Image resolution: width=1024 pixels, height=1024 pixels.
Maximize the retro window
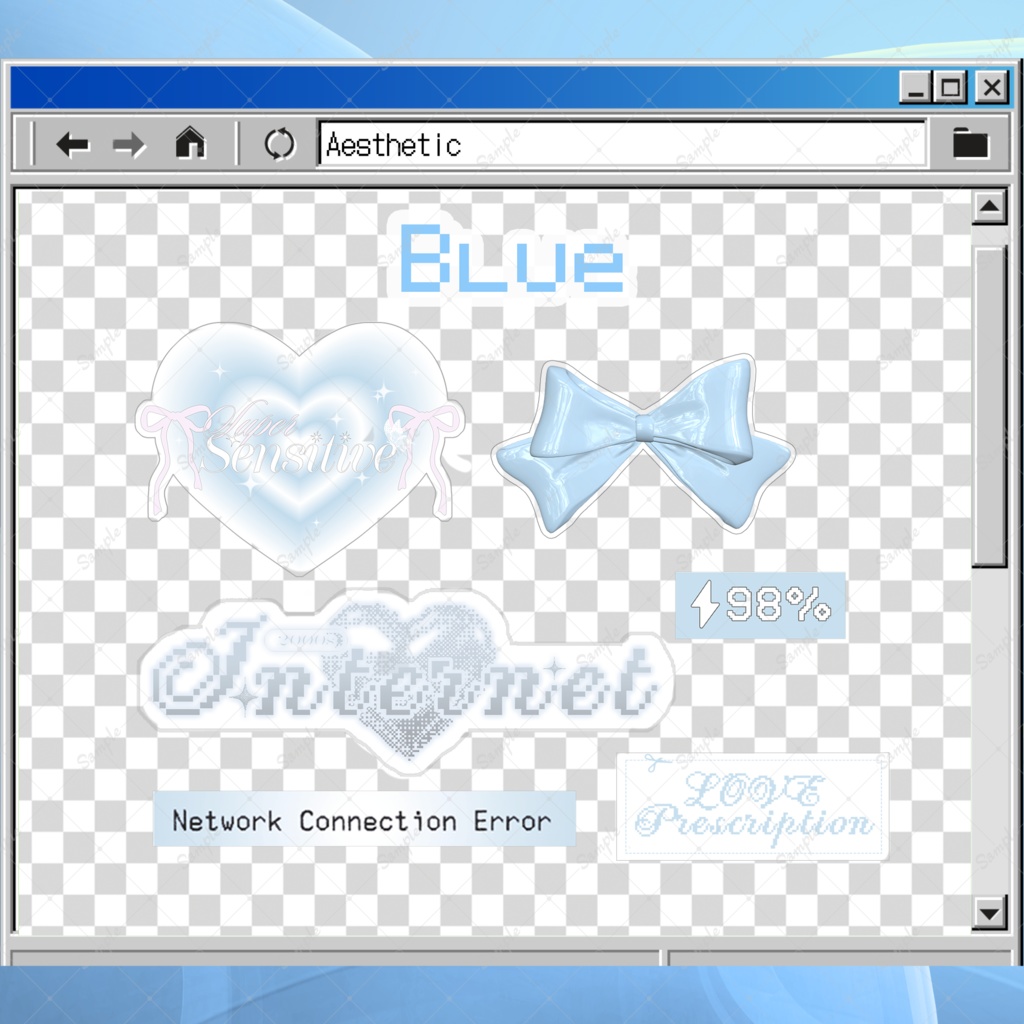point(951,87)
